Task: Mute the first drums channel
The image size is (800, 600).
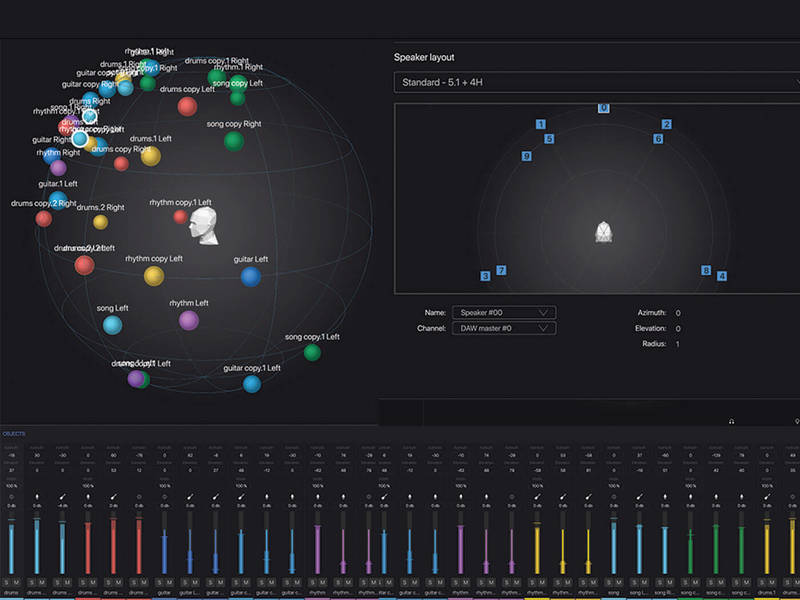Action: pyautogui.click(x=17, y=581)
